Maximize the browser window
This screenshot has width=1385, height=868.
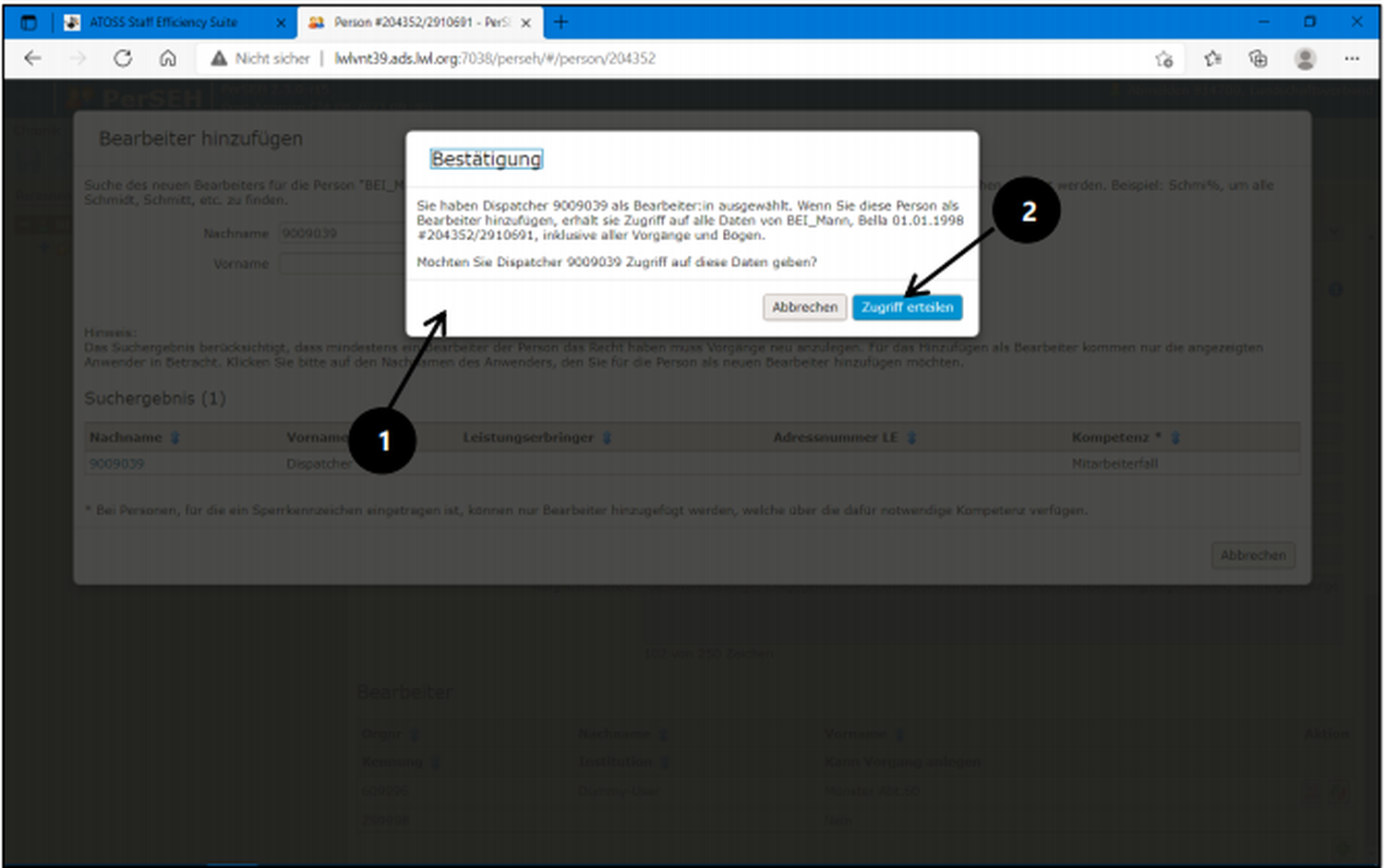[x=1309, y=21]
